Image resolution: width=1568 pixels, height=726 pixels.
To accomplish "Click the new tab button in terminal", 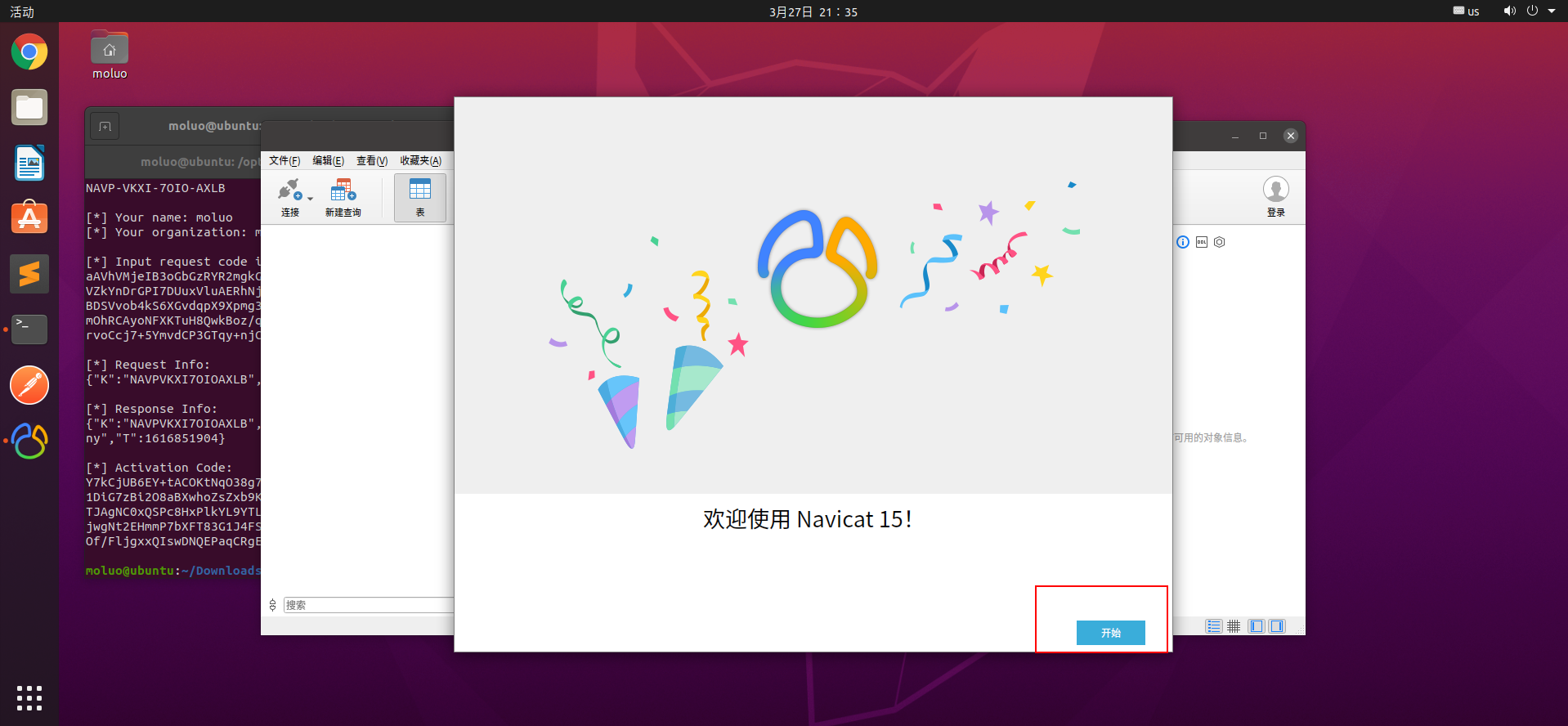I will coord(105,126).
